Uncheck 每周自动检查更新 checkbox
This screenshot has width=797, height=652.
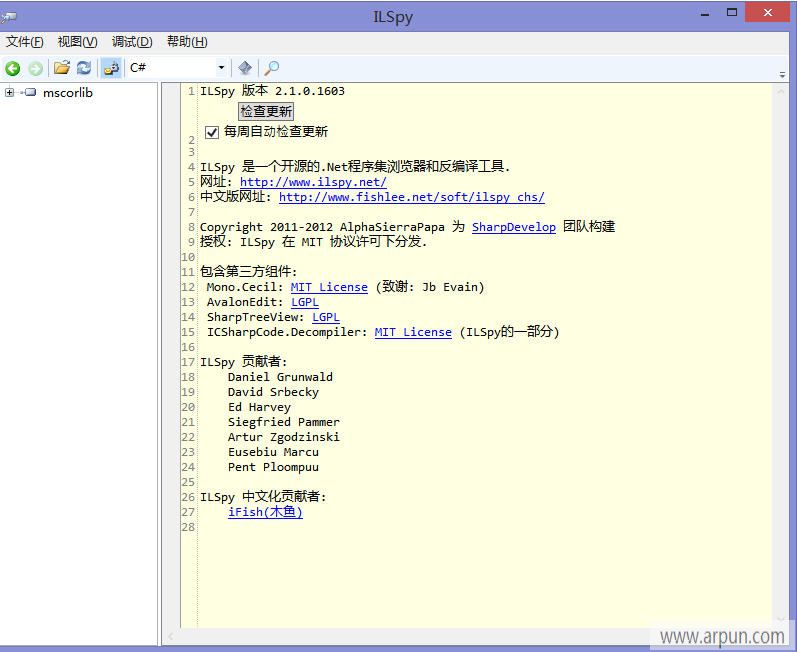tap(212, 132)
